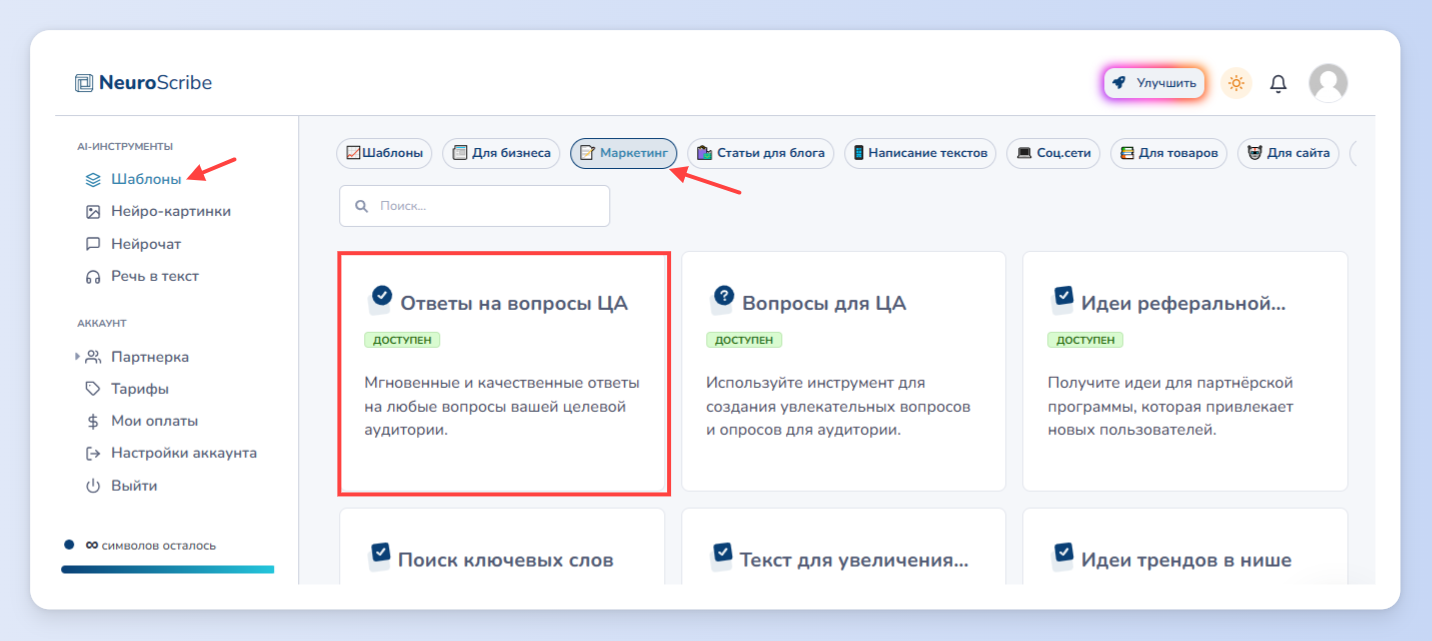Open Нейрочат in the sidebar

(x=146, y=244)
